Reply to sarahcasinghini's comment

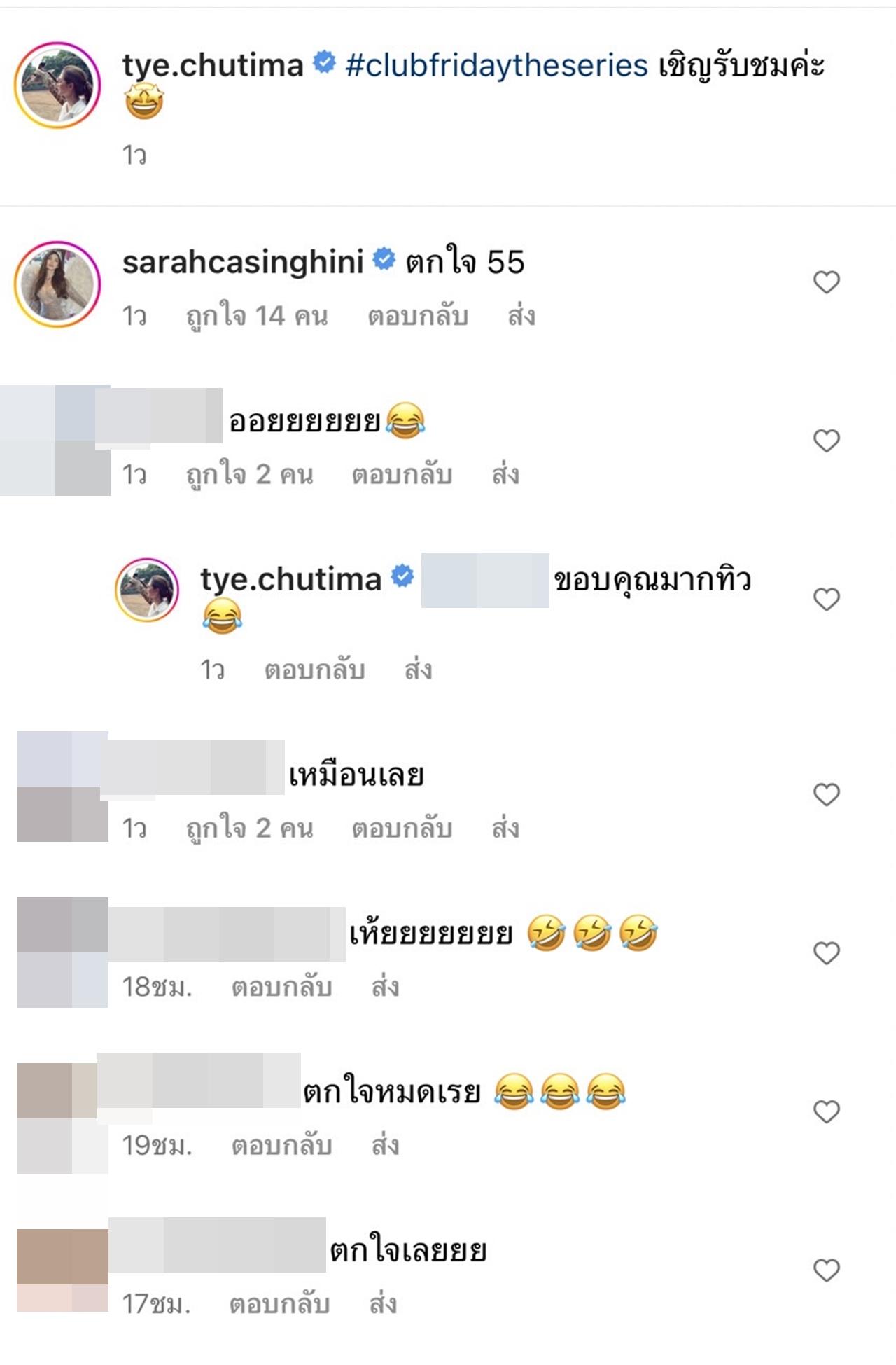click(x=418, y=317)
